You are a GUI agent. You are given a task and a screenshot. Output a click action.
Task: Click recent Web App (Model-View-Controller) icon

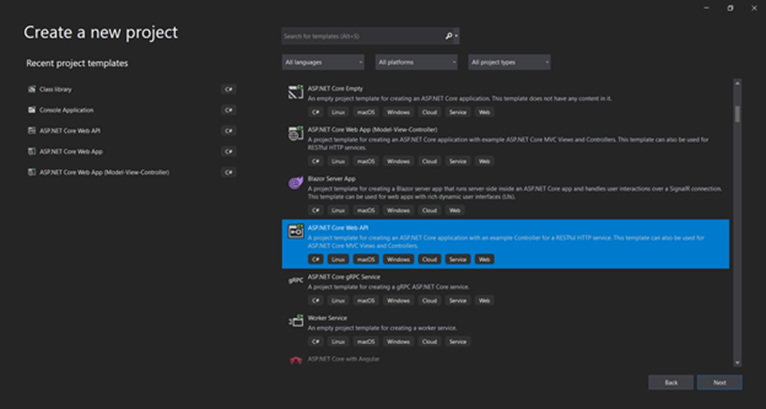coord(32,172)
